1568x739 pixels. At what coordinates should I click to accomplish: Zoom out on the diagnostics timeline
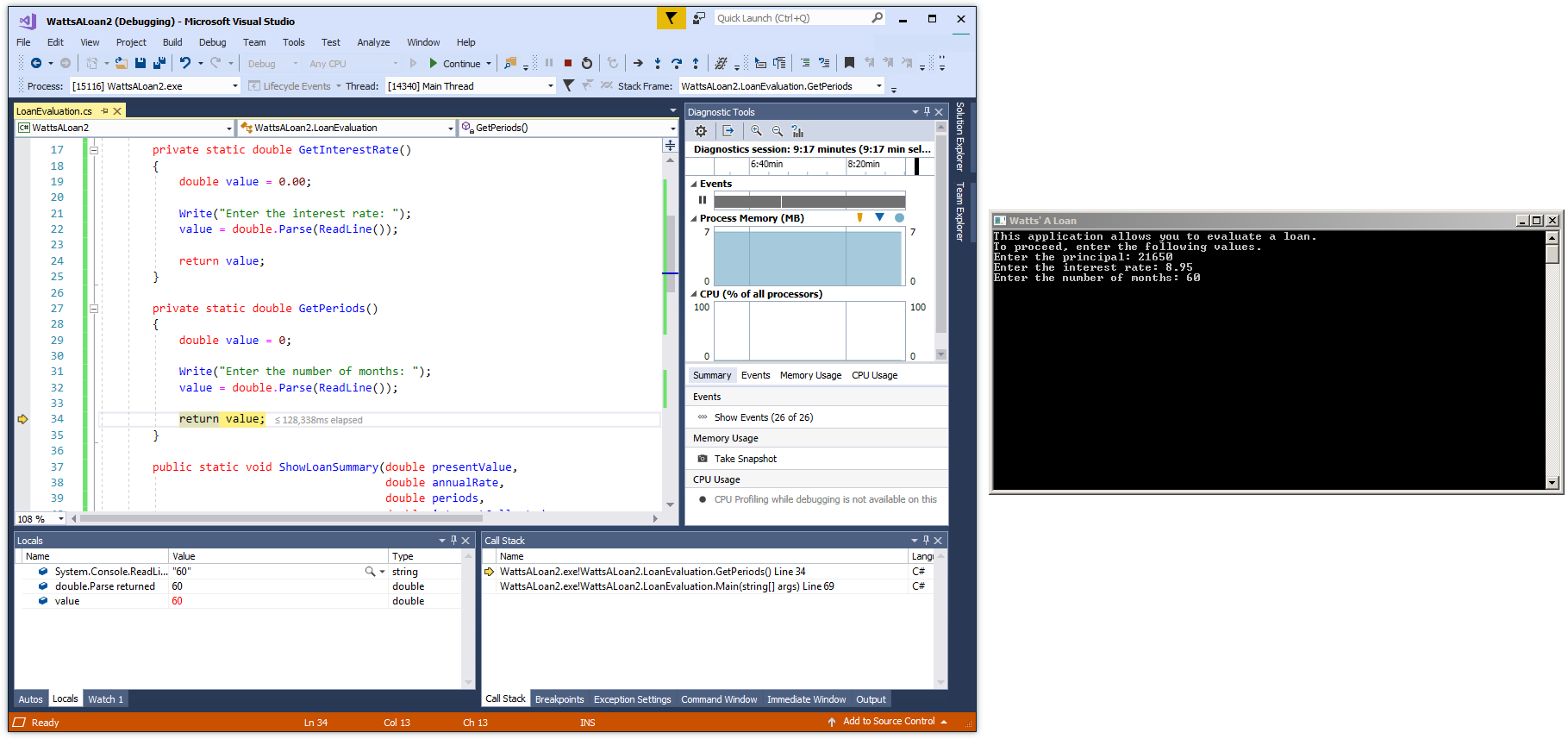click(x=777, y=131)
